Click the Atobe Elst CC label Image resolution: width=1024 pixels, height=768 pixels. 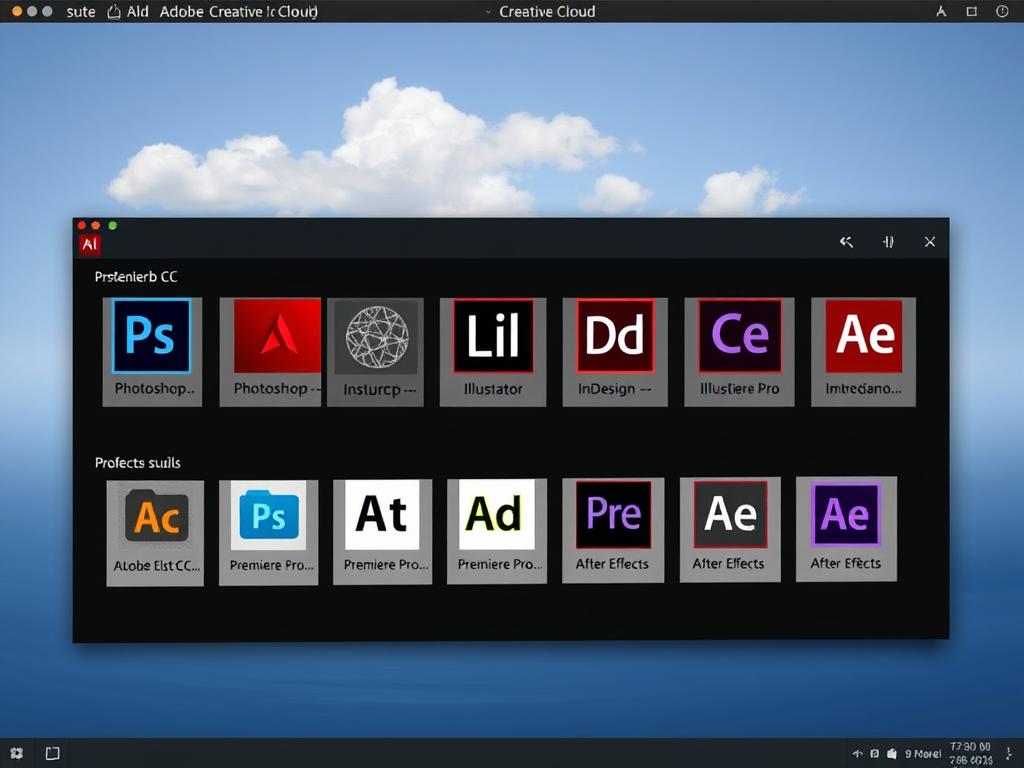pyautogui.click(x=157, y=566)
